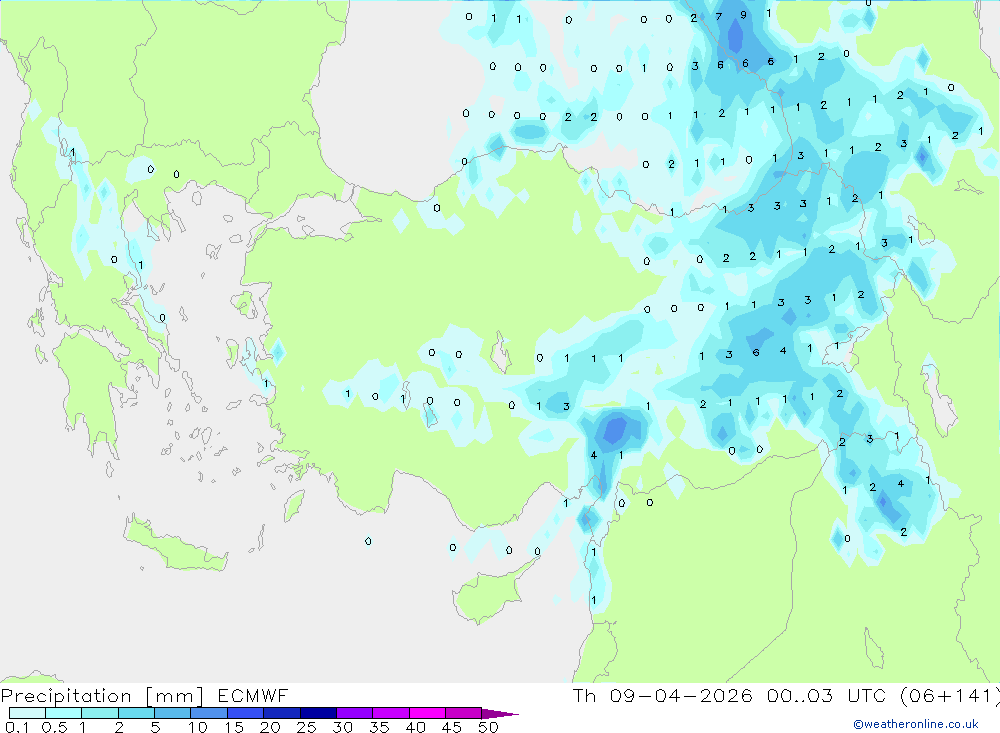Screen dimensions: 1000x733
Task: Select the 1–2 mm legend swatch
Action: (x=99, y=713)
